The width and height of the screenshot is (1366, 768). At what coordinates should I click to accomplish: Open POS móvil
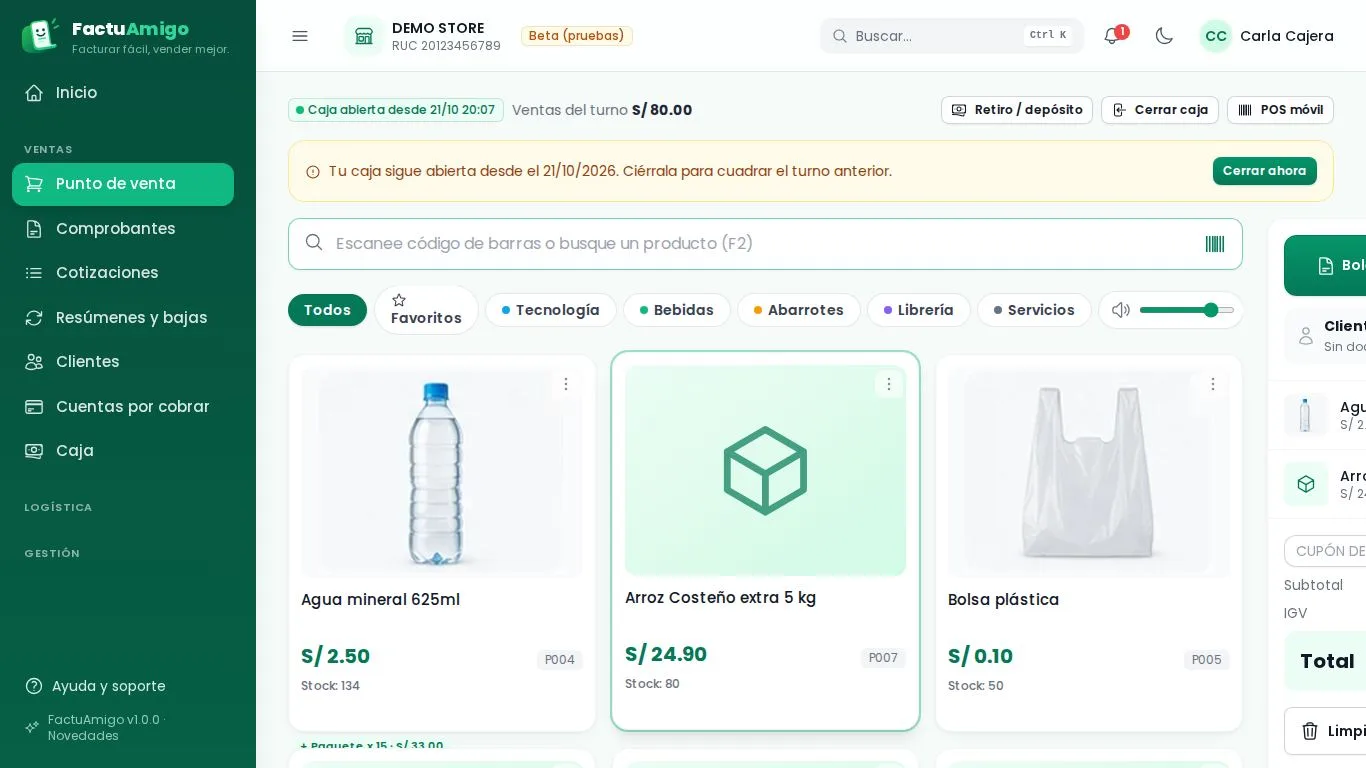click(1280, 110)
